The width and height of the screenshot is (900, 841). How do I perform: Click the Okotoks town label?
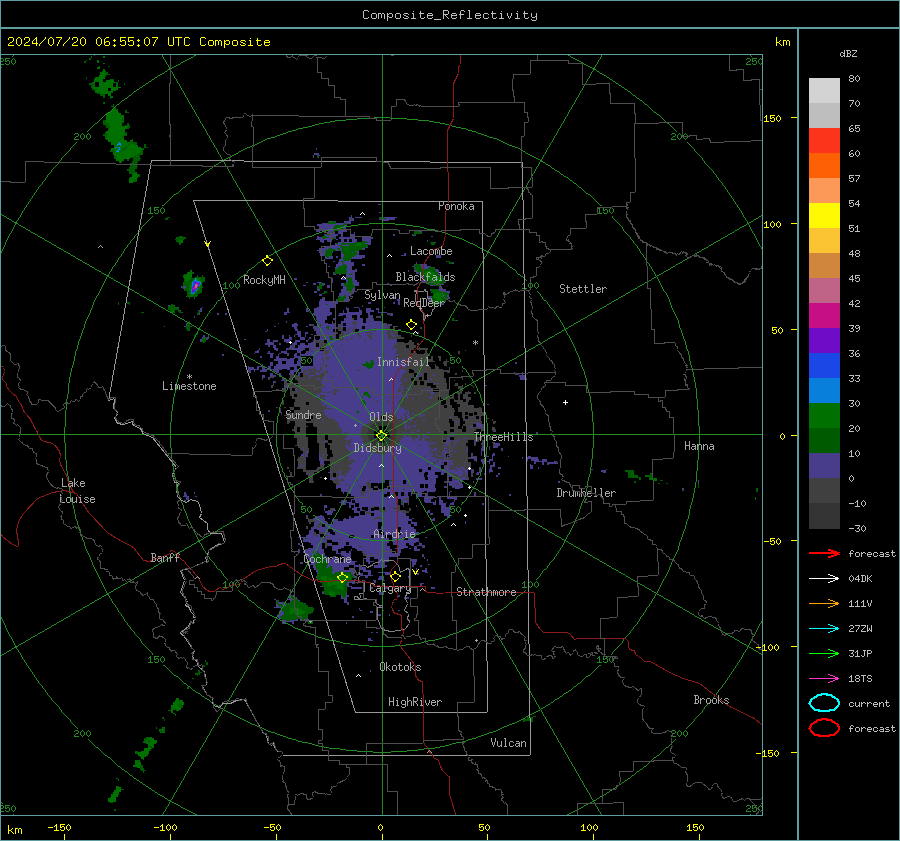coord(400,667)
